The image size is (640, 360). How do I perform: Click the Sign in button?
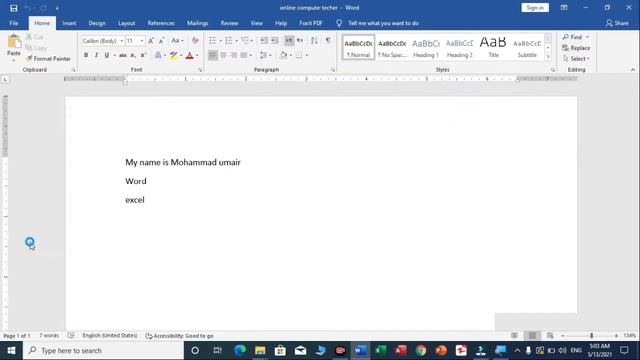[535, 8]
